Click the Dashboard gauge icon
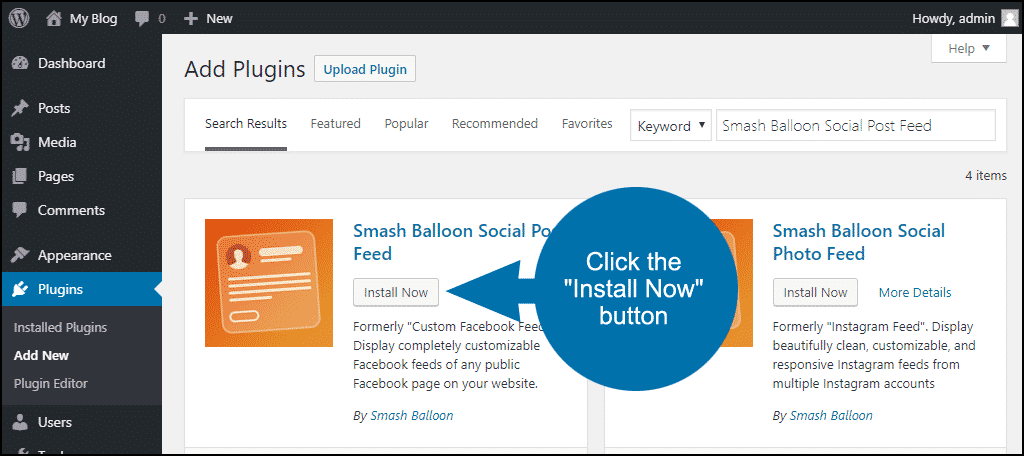1024x456 pixels. [20, 63]
